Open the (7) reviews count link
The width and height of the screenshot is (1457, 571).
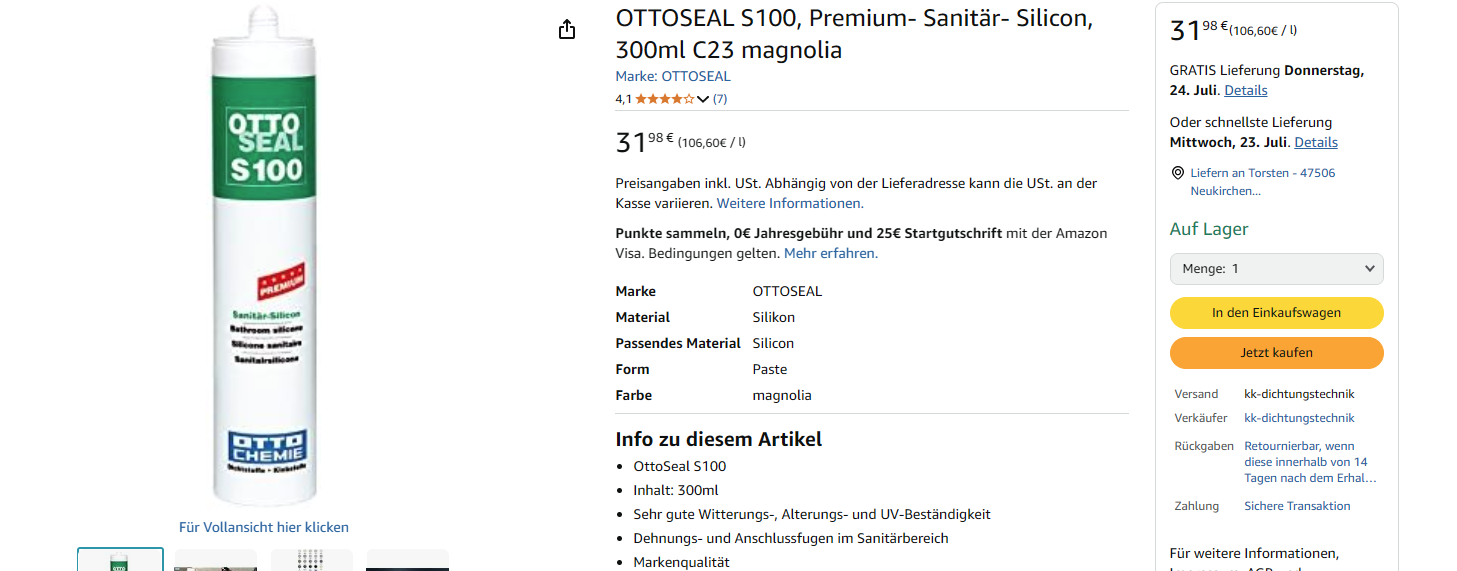(x=720, y=99)
